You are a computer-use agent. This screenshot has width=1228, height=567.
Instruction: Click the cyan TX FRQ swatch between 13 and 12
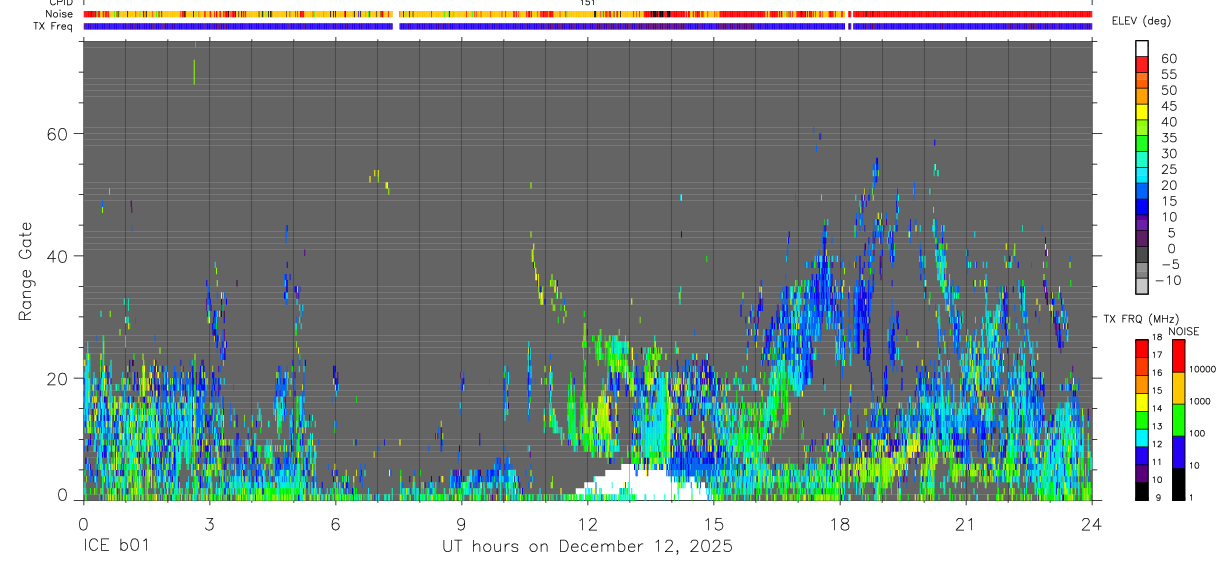point(1142,437)
